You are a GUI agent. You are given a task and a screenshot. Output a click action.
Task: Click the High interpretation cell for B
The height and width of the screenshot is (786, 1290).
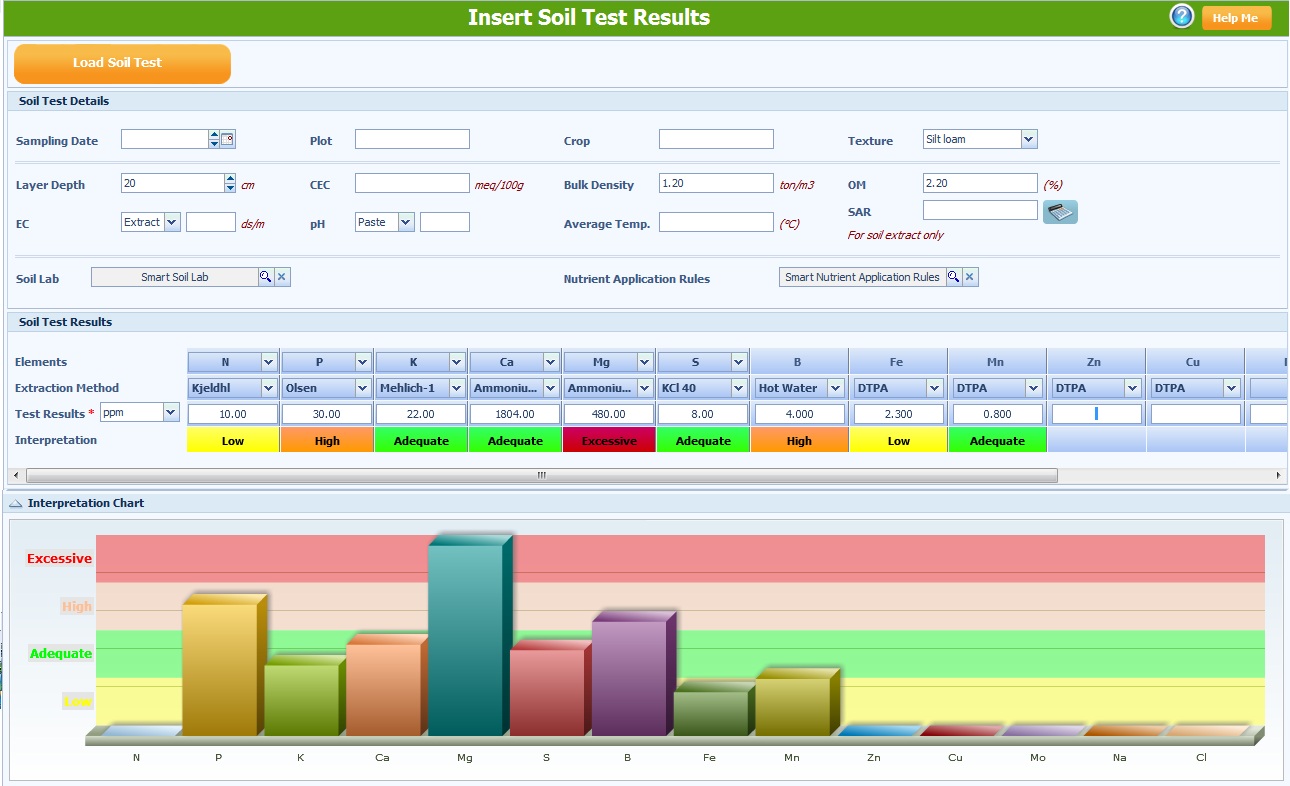(799, 440)
